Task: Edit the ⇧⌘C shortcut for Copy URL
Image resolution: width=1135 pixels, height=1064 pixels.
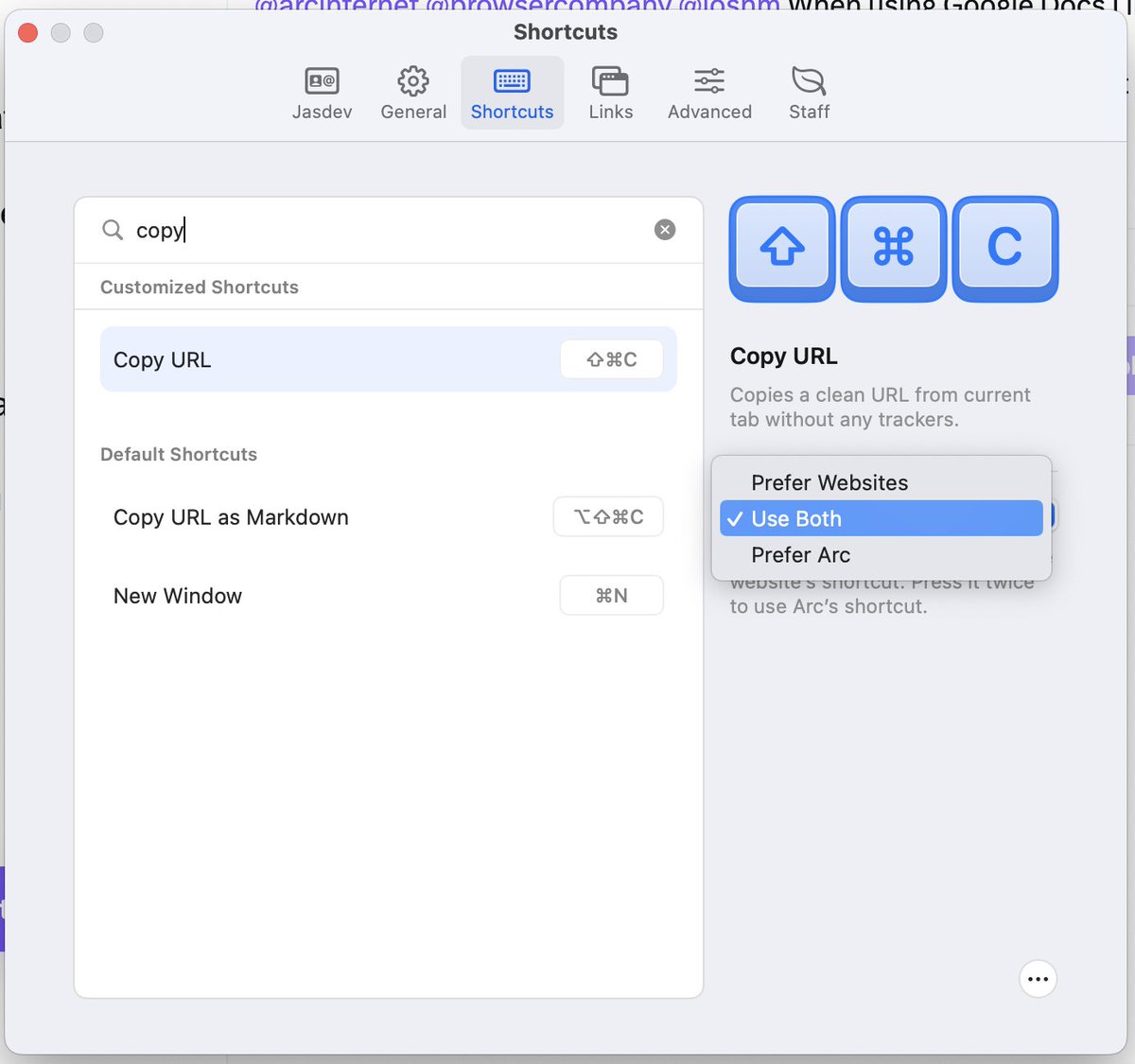Action: click(611, 359)
